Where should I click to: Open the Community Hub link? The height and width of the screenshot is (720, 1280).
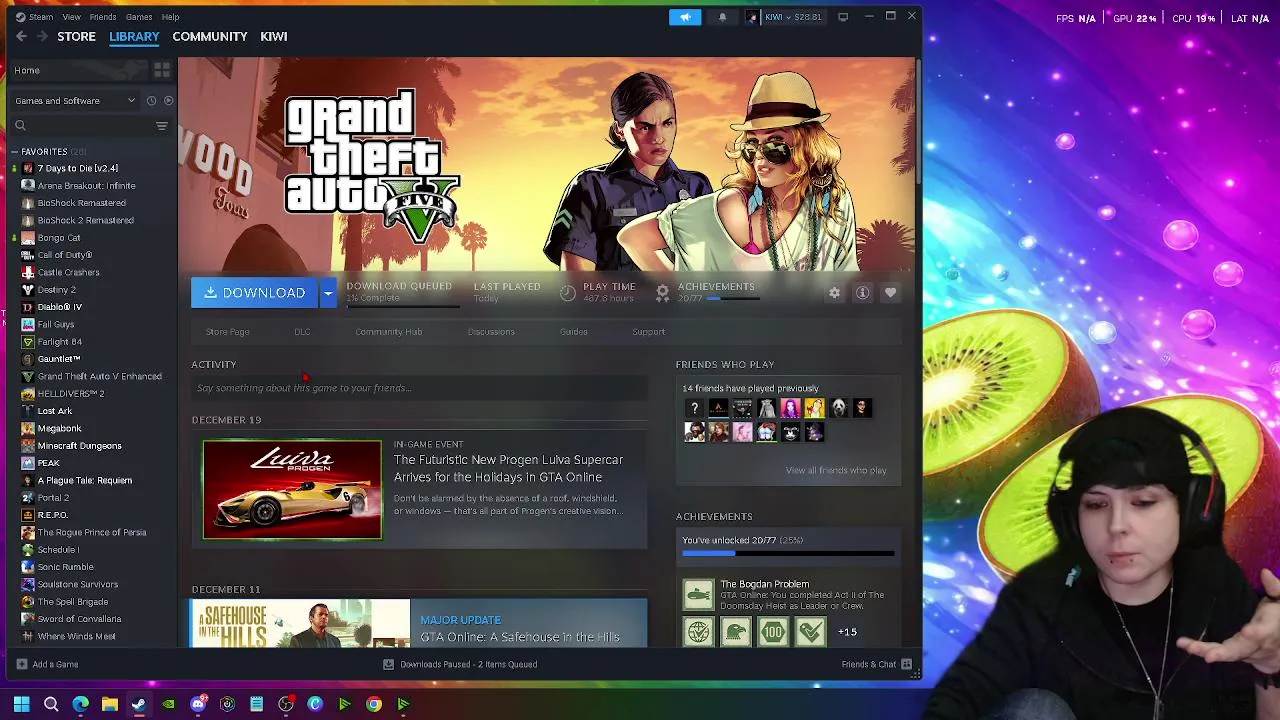pos(389,332)
